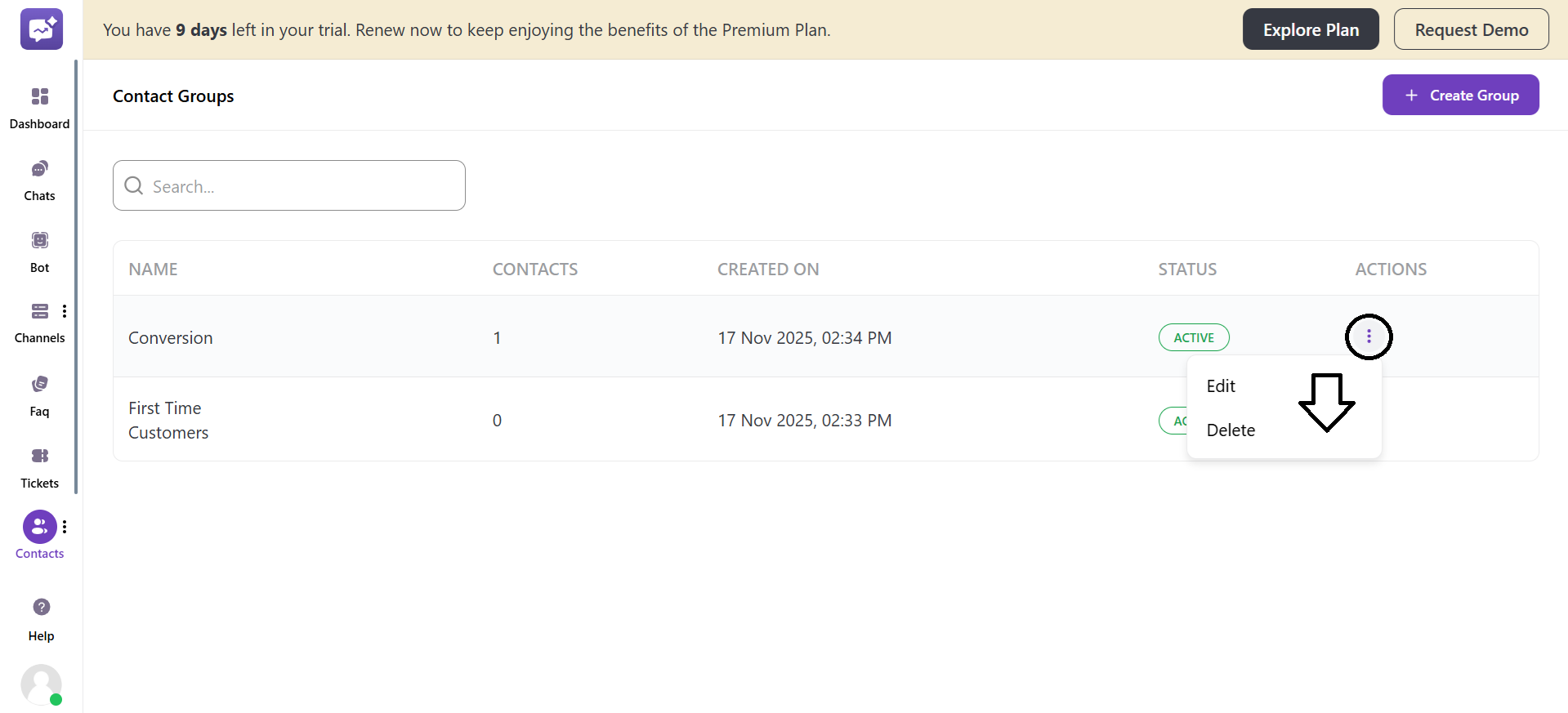This screenshot has height=713, width=1568.
Task: Open the app logo at the top left
Action: pos(41,29)
